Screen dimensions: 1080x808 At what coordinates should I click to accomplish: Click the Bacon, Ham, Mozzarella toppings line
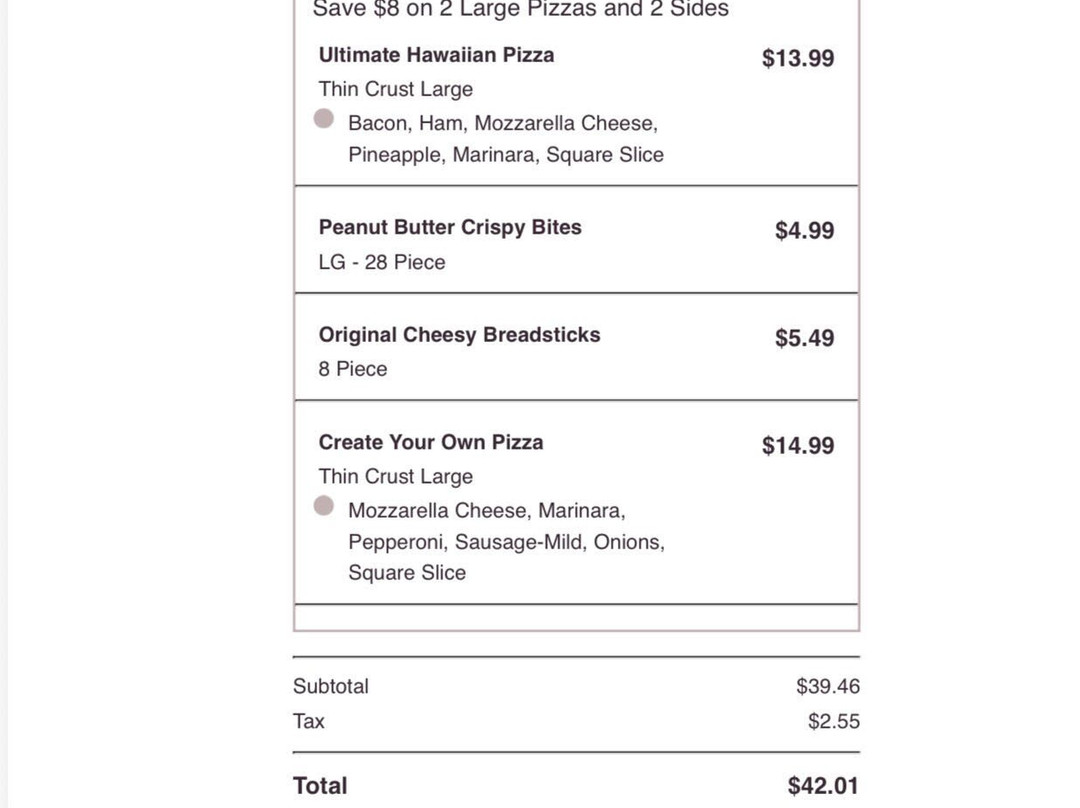coord(503,124)
